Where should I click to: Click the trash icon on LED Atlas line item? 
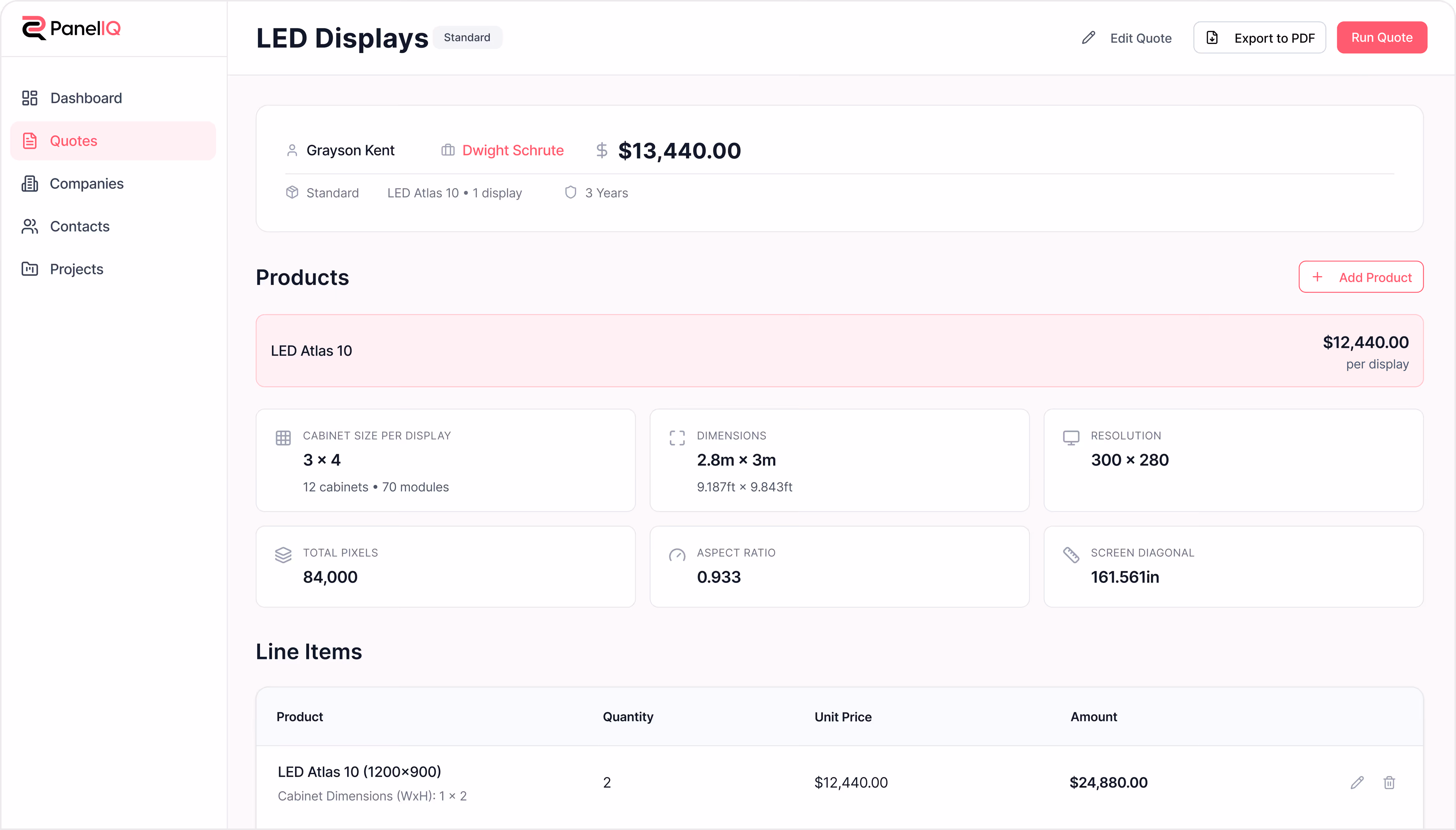[x=1389, y=783]
